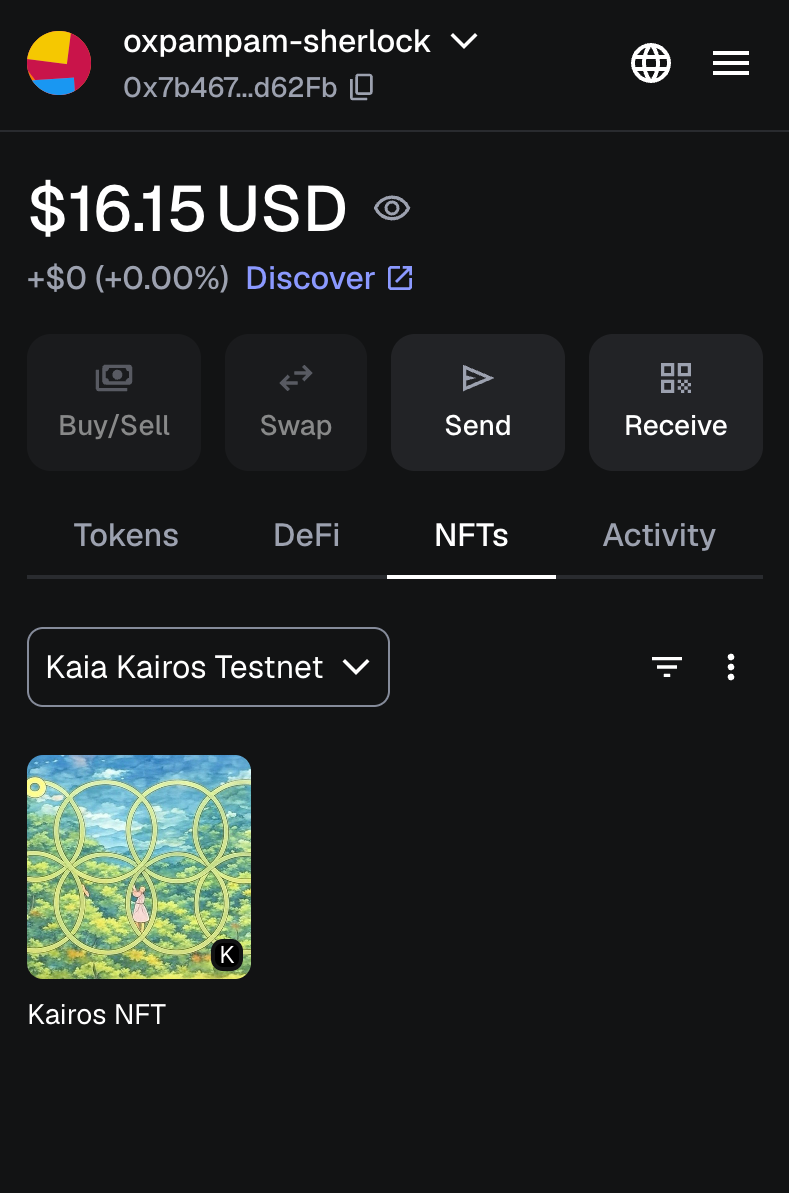Open the Kairos NFT thumbnail
Screen dimensions: 789x1193
point(138,866)
